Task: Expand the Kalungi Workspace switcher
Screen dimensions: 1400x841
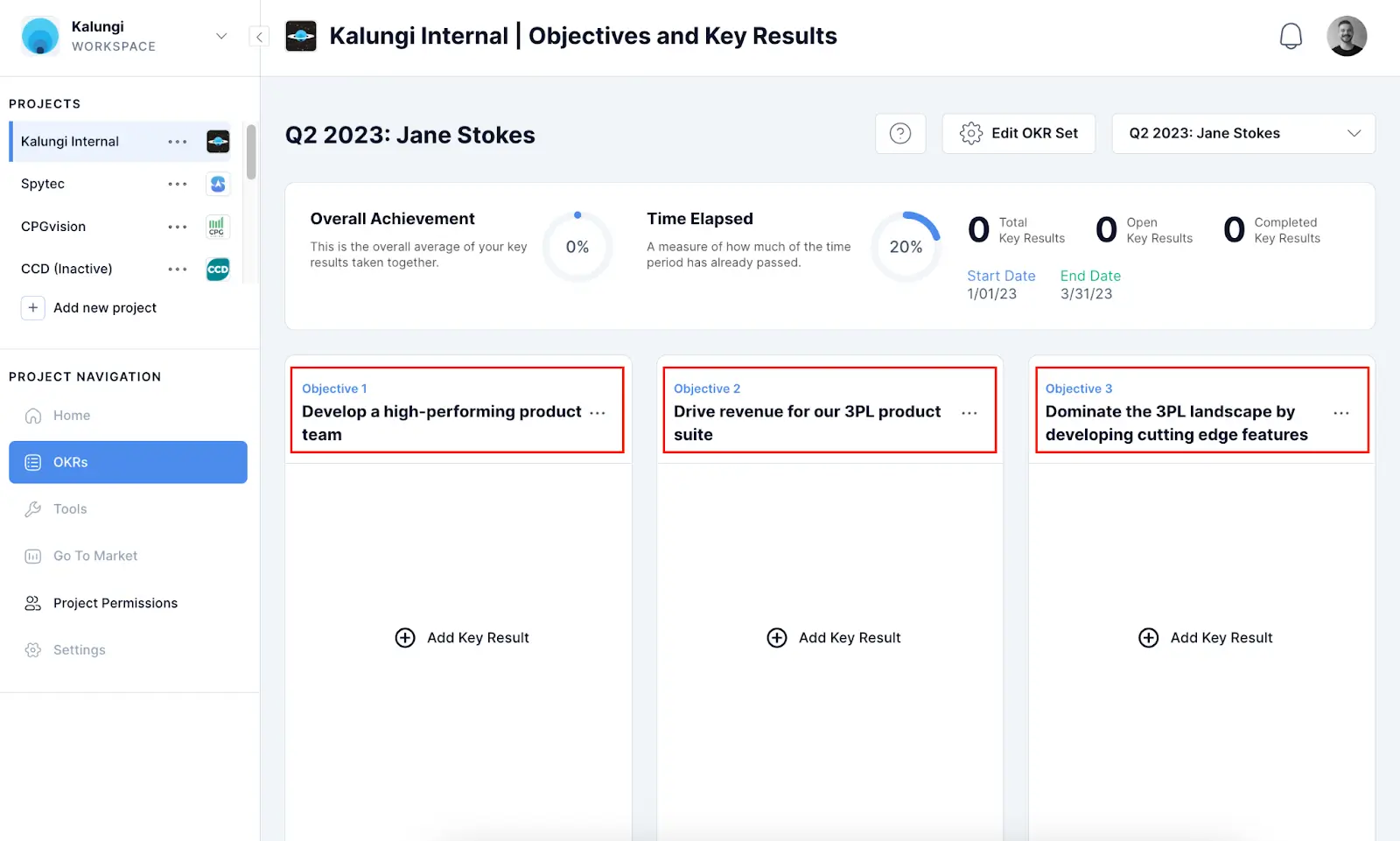Action: click(221, 36)
